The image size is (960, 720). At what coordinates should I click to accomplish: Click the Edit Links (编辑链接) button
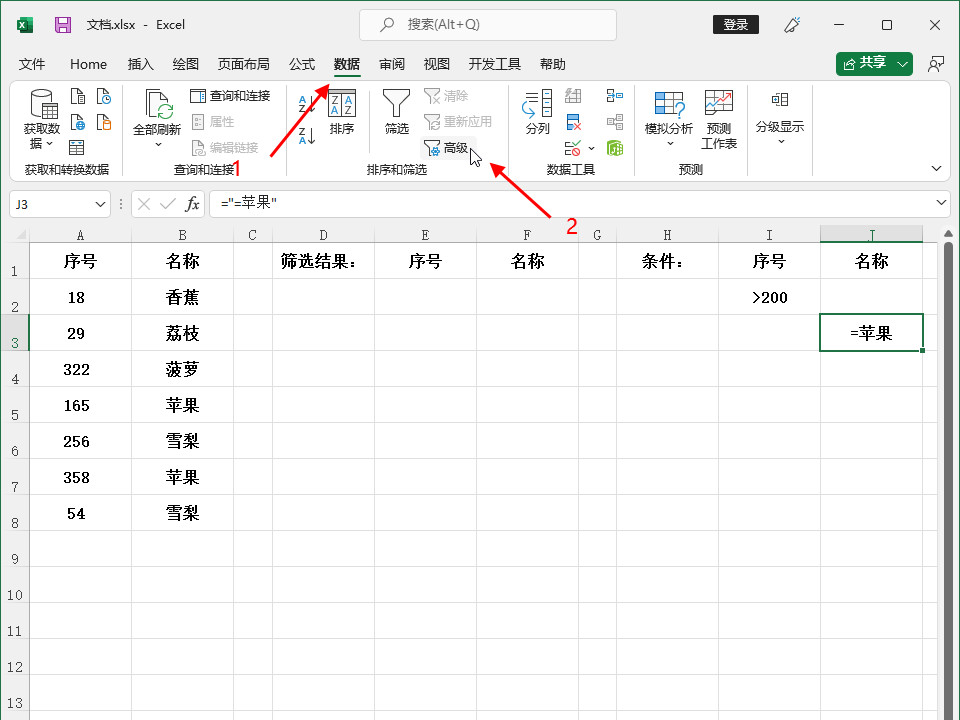pos(225,148)
